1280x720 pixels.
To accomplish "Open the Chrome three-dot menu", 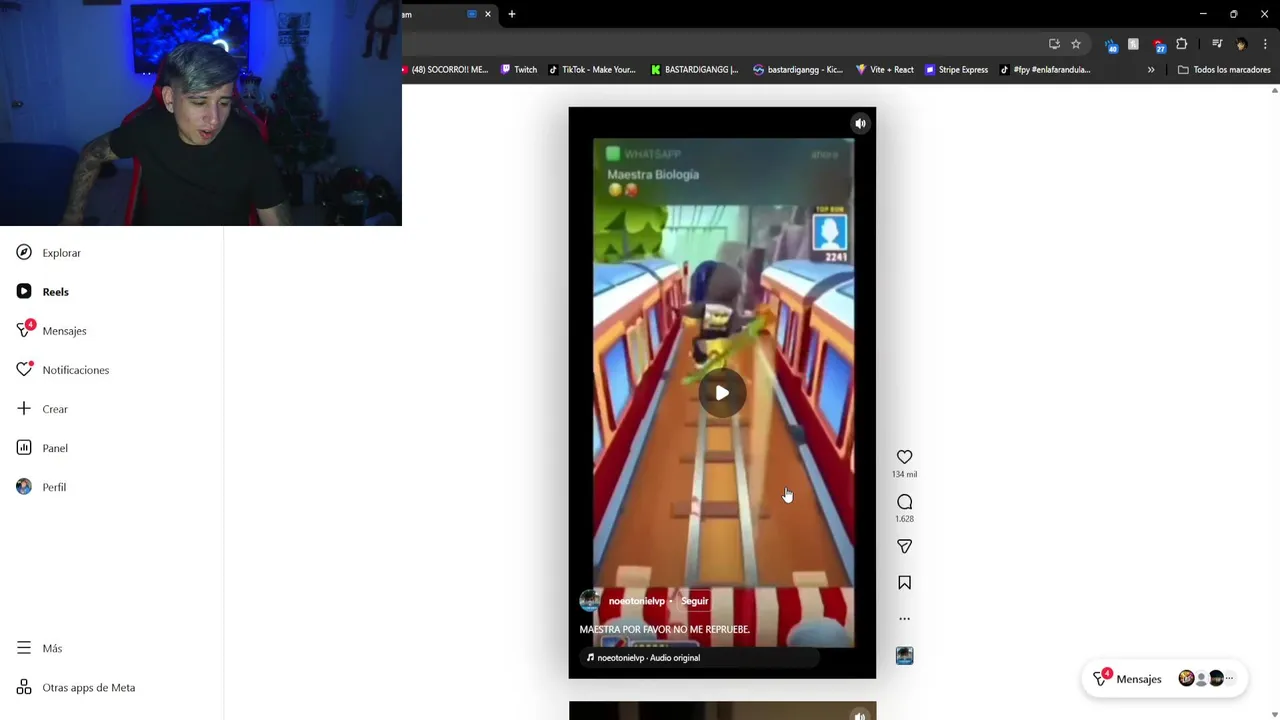I will coord(1265,44).
